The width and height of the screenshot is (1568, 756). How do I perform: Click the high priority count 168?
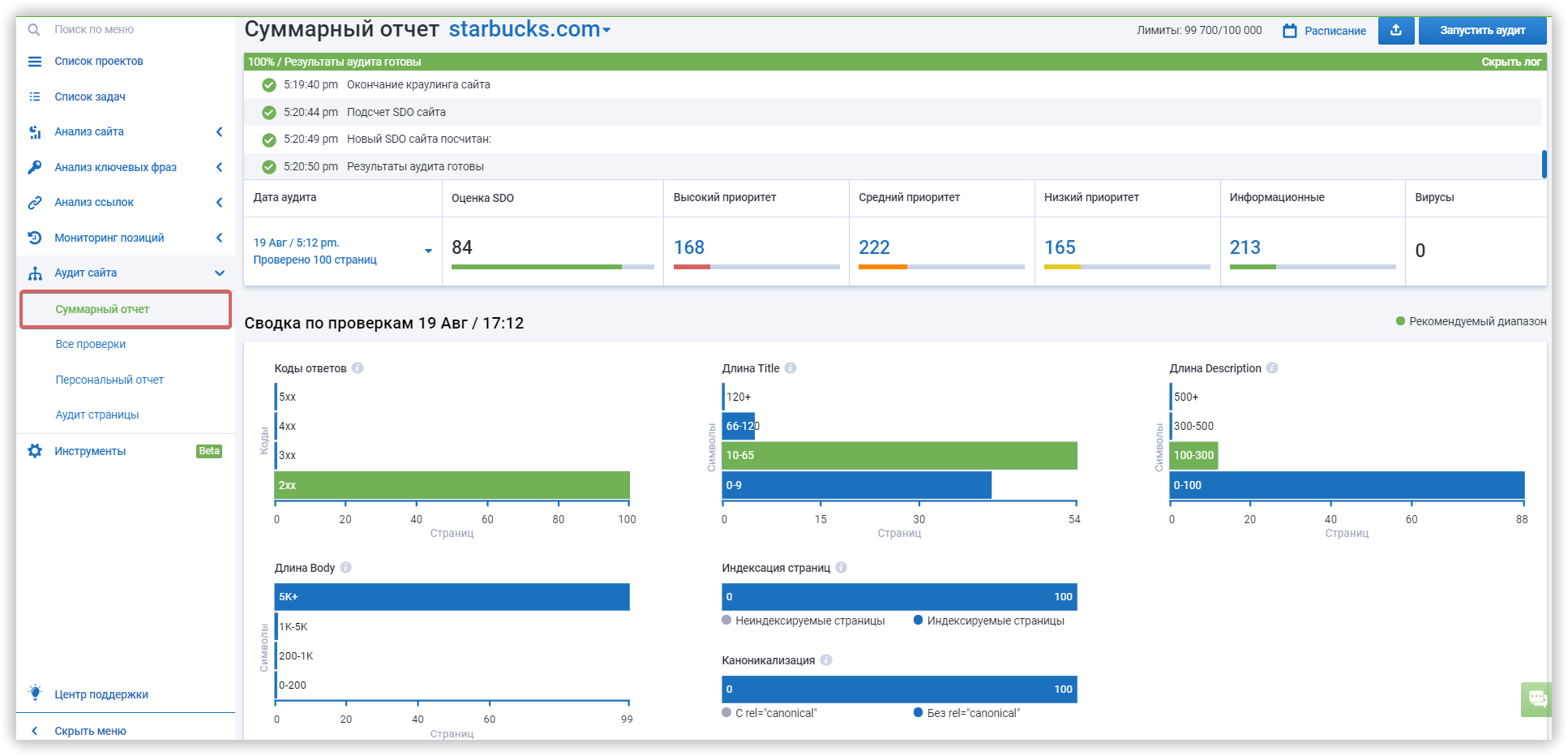[x=689, y=247]
